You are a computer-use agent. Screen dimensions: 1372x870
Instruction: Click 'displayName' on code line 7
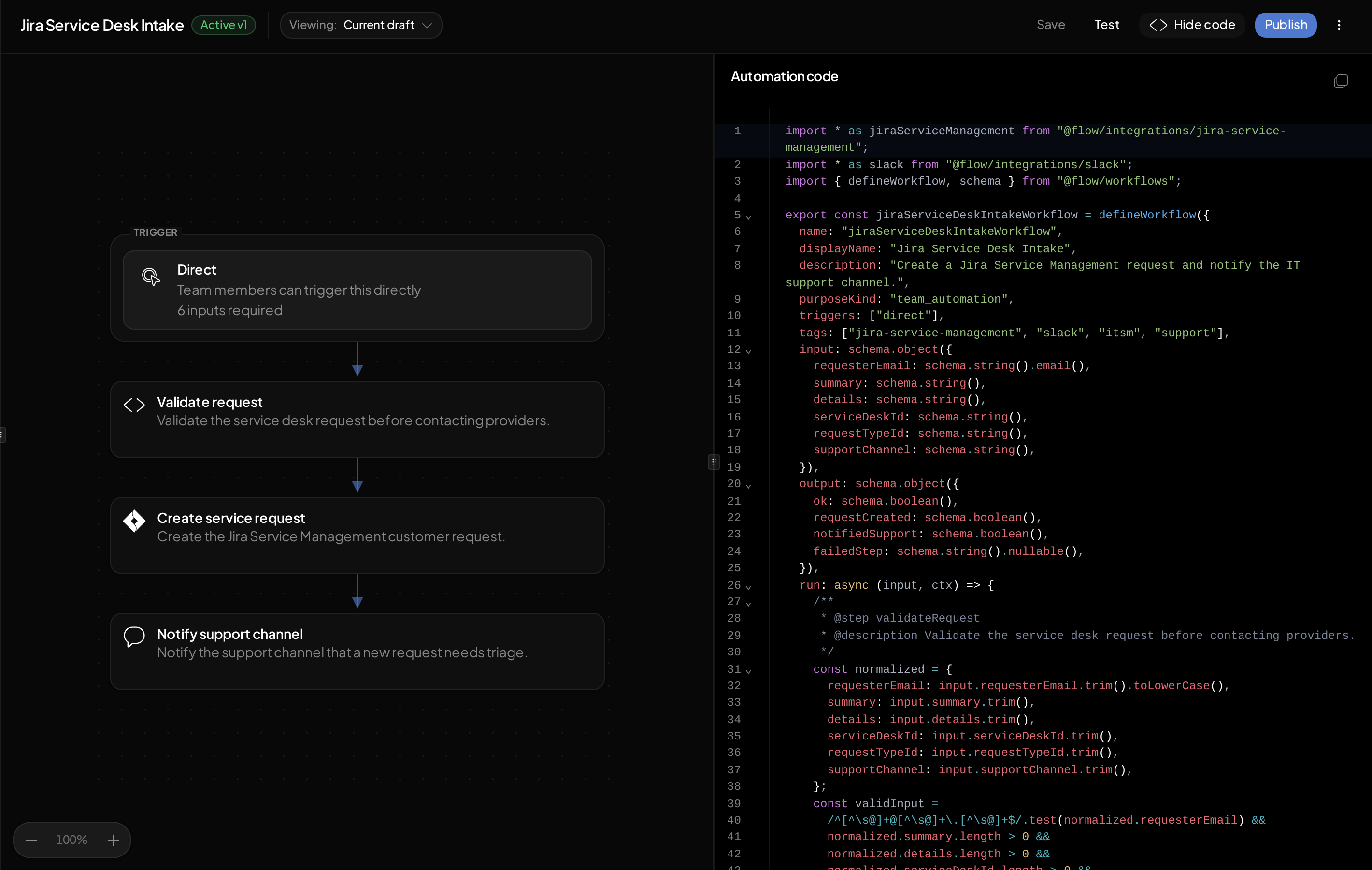pos(837,249)
